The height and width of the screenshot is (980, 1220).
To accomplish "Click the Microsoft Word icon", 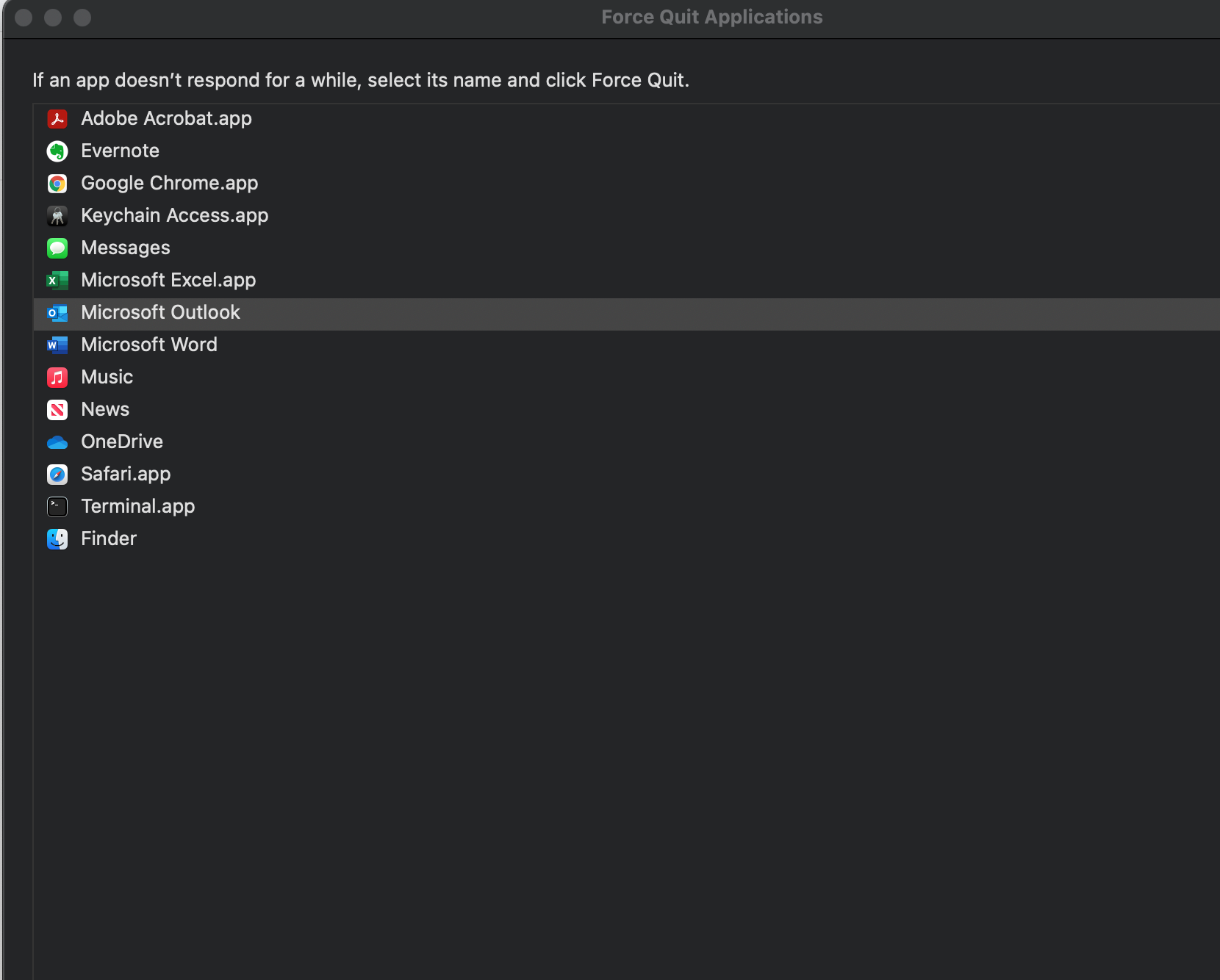I will 57,345.
